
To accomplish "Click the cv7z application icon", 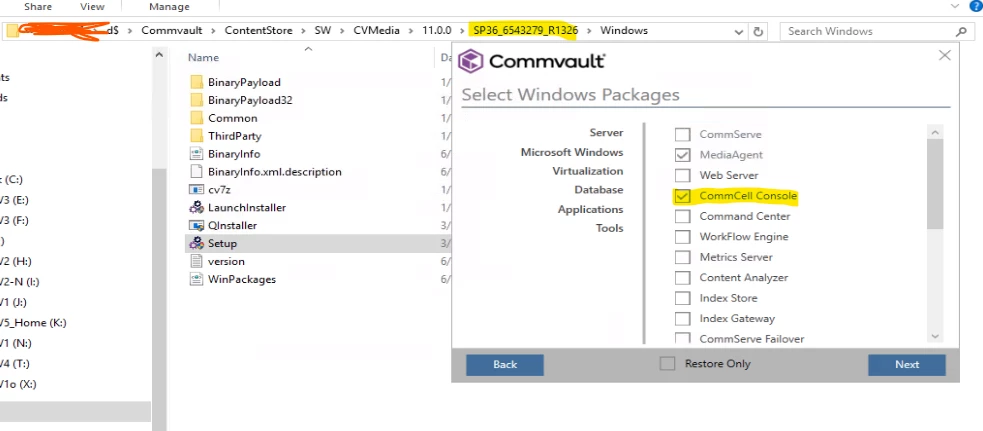I will point(197,189).
